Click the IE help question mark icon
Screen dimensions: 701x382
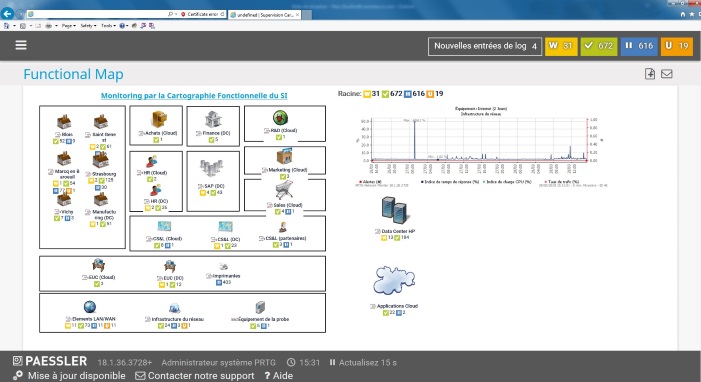[x=122, y=26]
